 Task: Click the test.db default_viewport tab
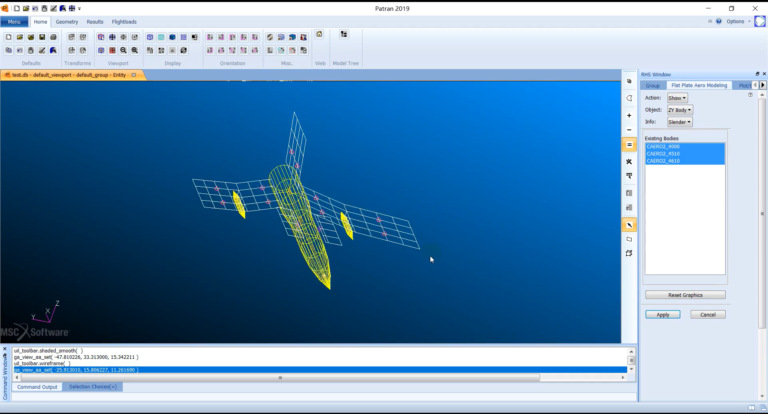pos(69,75)
